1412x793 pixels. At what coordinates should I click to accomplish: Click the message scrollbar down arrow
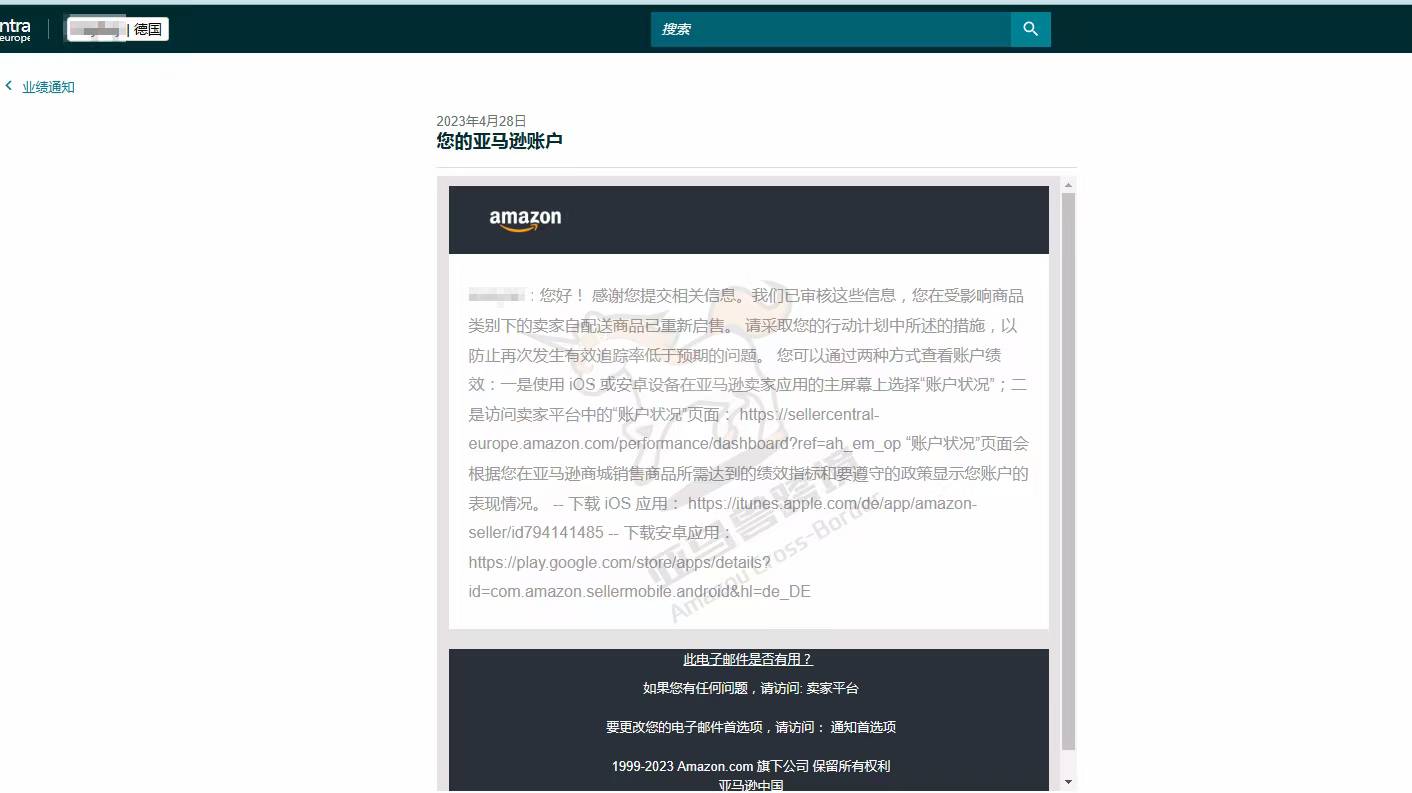coord(1068,782)
